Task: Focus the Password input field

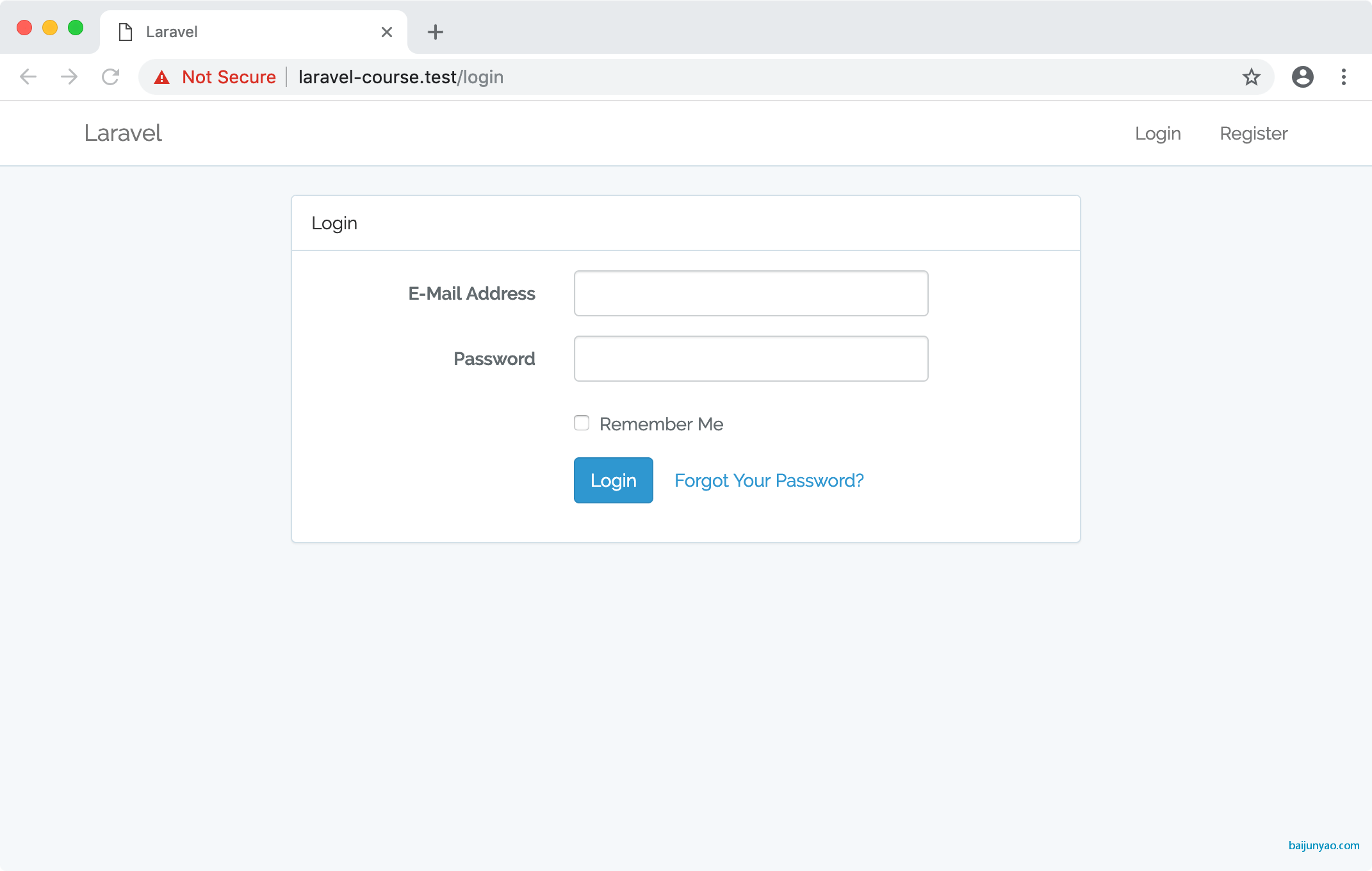Action: 751,359
